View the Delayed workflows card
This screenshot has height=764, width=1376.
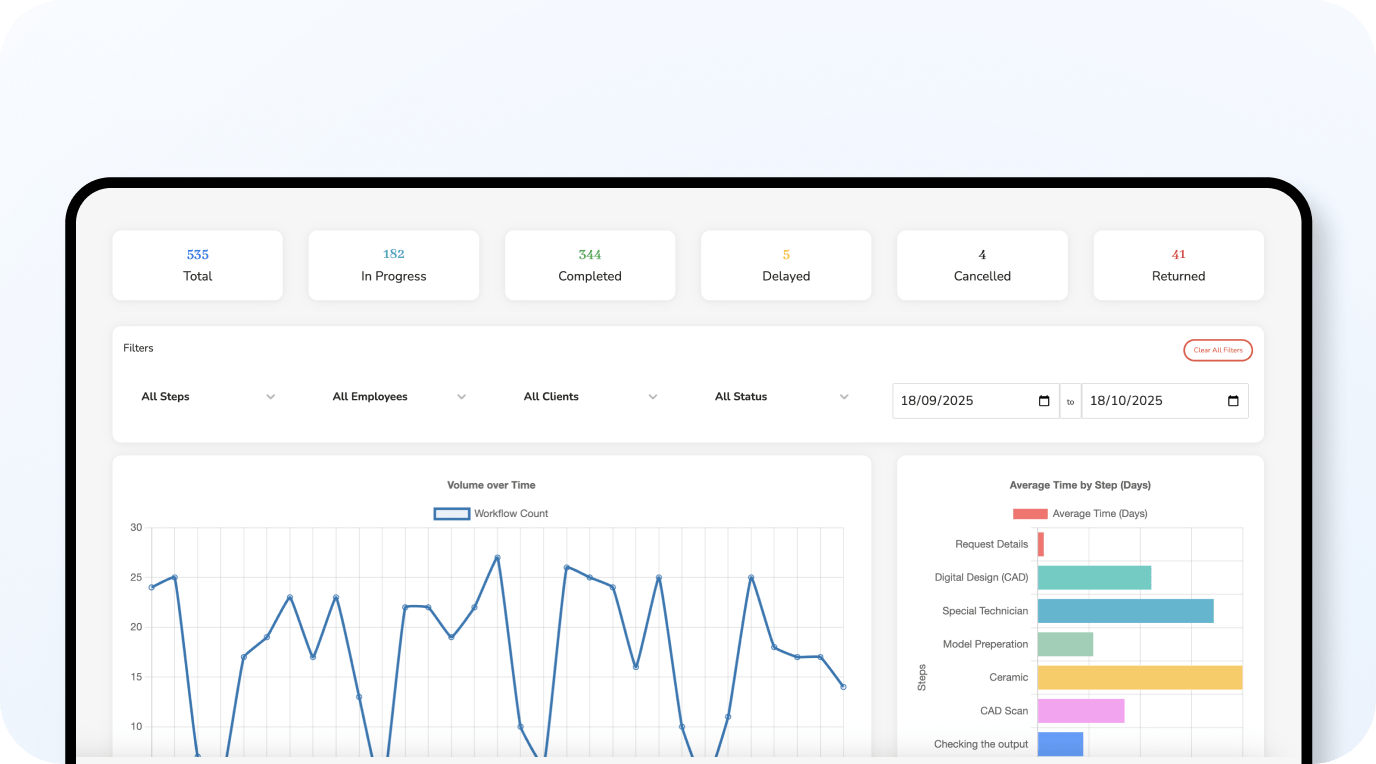point(786,265)
